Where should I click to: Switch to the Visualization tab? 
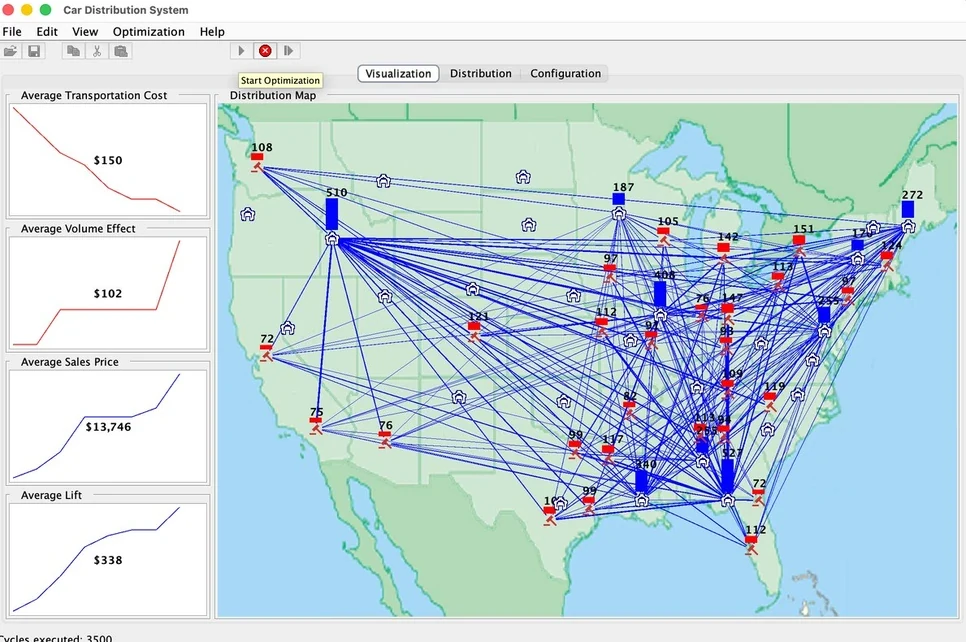[398, 73]
